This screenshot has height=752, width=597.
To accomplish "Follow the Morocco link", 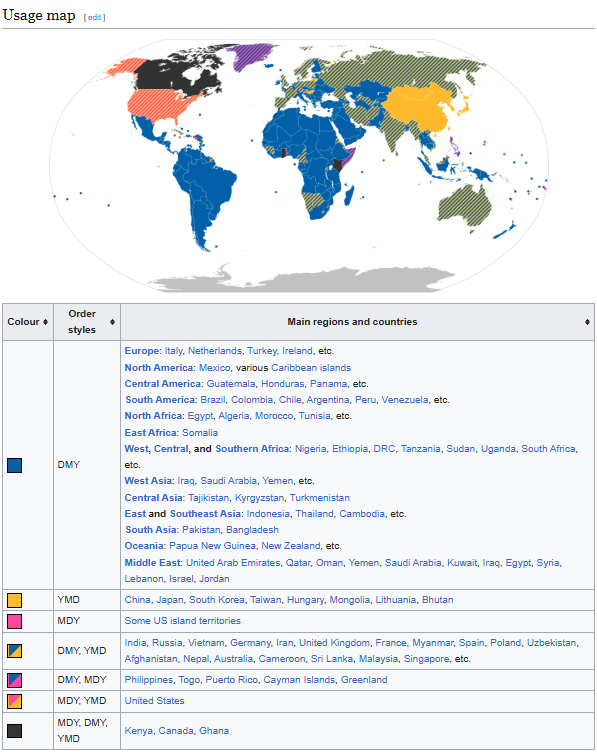I will 274,415.
